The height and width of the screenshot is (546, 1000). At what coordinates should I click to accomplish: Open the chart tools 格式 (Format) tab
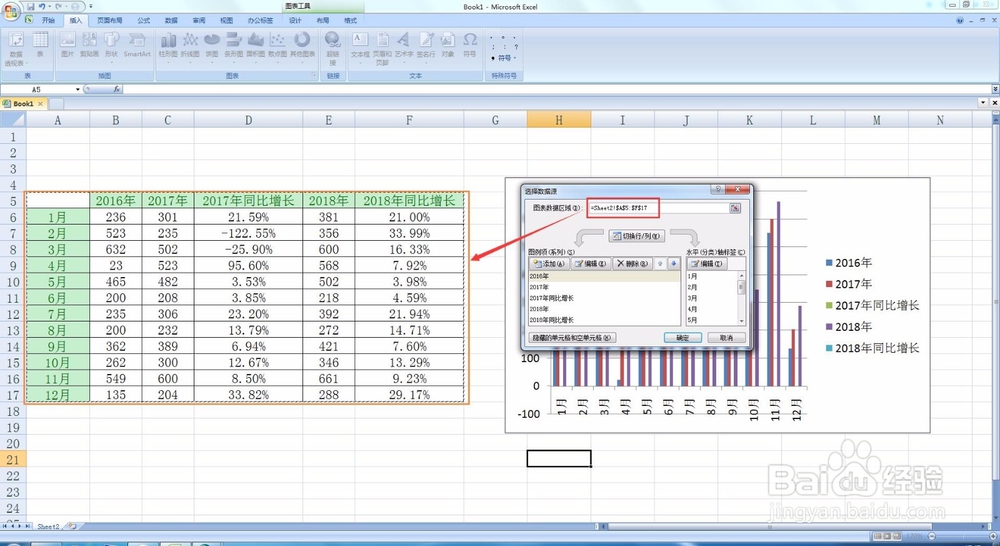click(x=350, y=20)
